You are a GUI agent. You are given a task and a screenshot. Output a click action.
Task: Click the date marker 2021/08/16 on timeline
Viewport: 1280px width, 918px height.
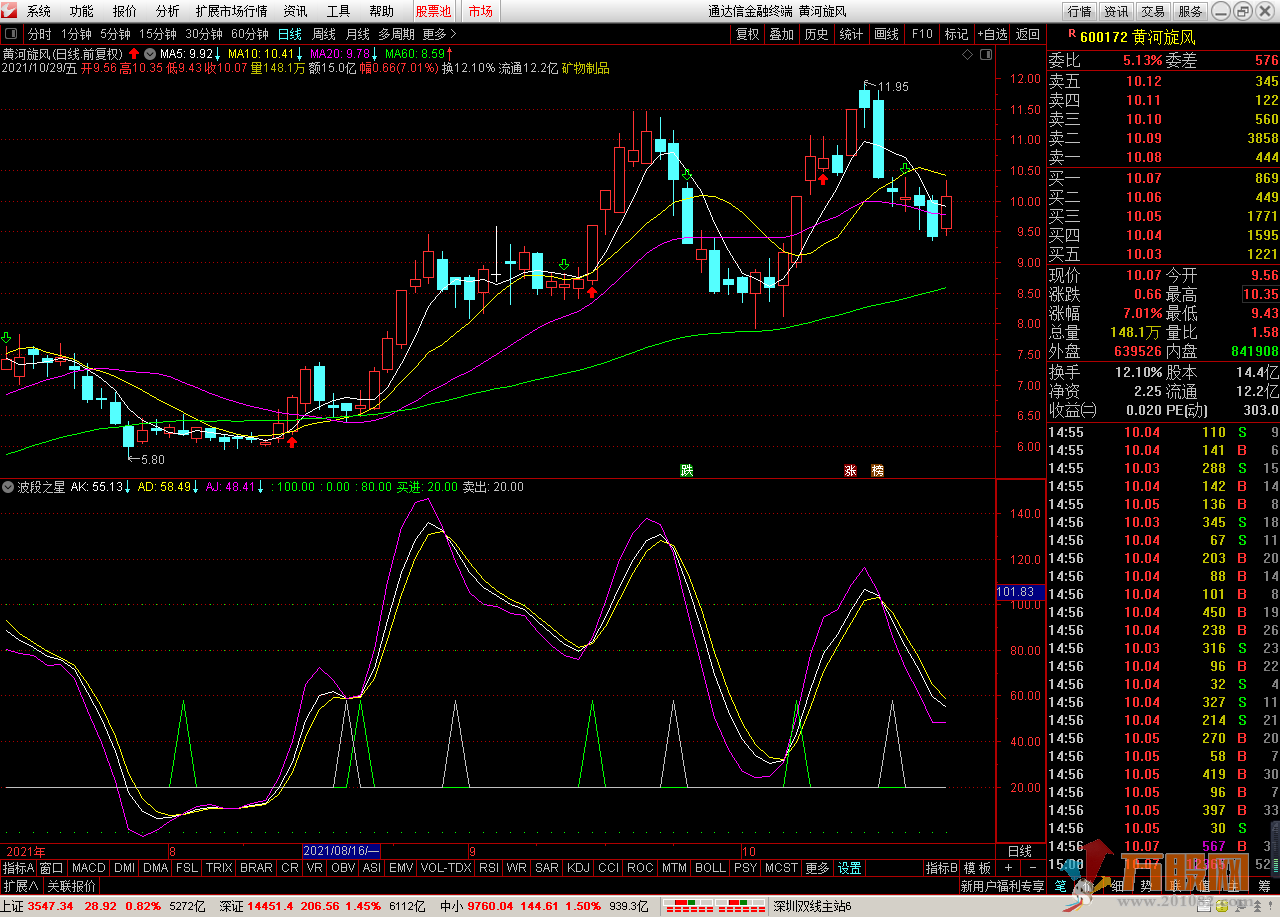(x=342, y=850)
